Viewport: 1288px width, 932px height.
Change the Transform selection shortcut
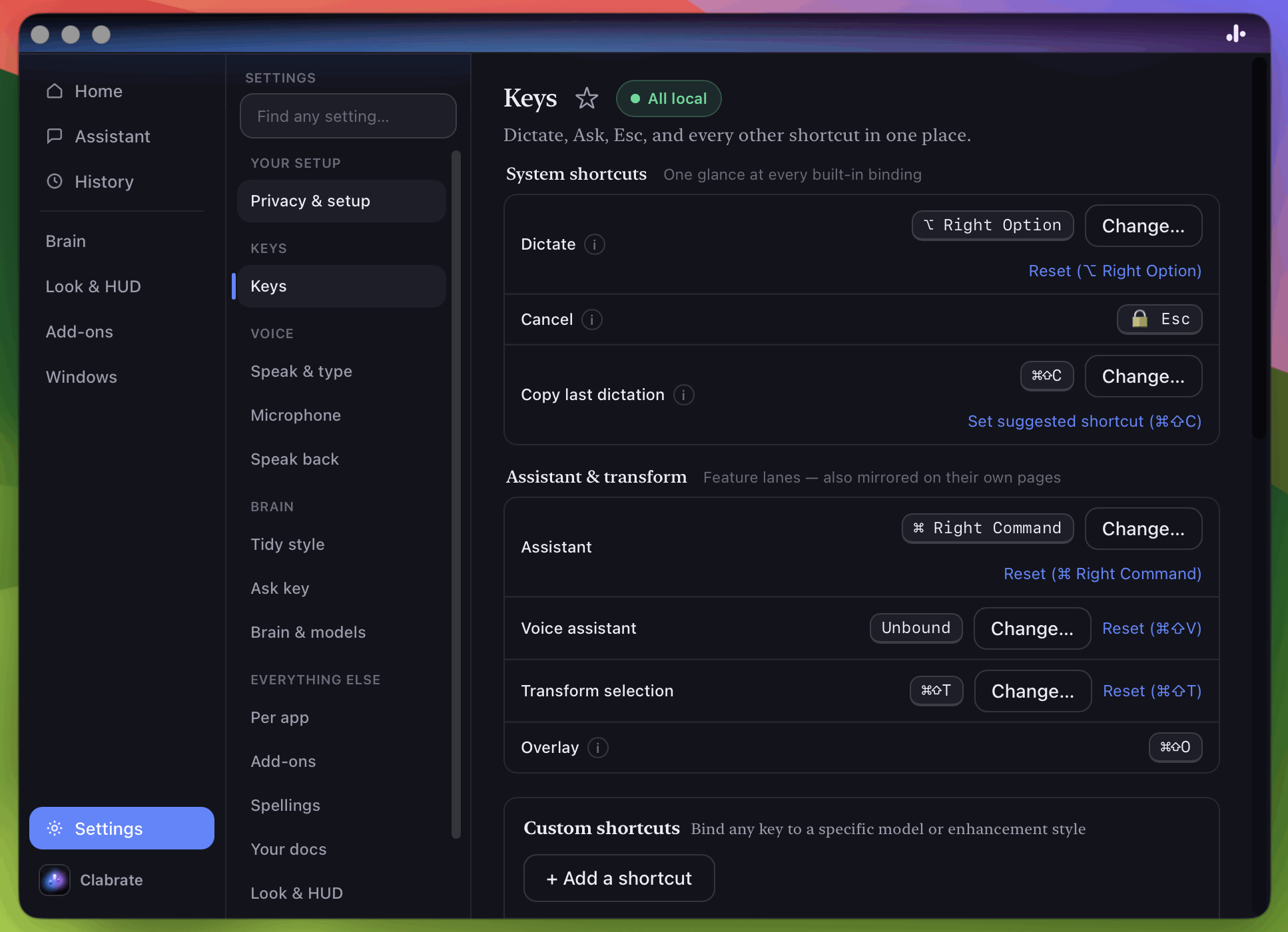pyautogui.click(x=1033, y=691)
